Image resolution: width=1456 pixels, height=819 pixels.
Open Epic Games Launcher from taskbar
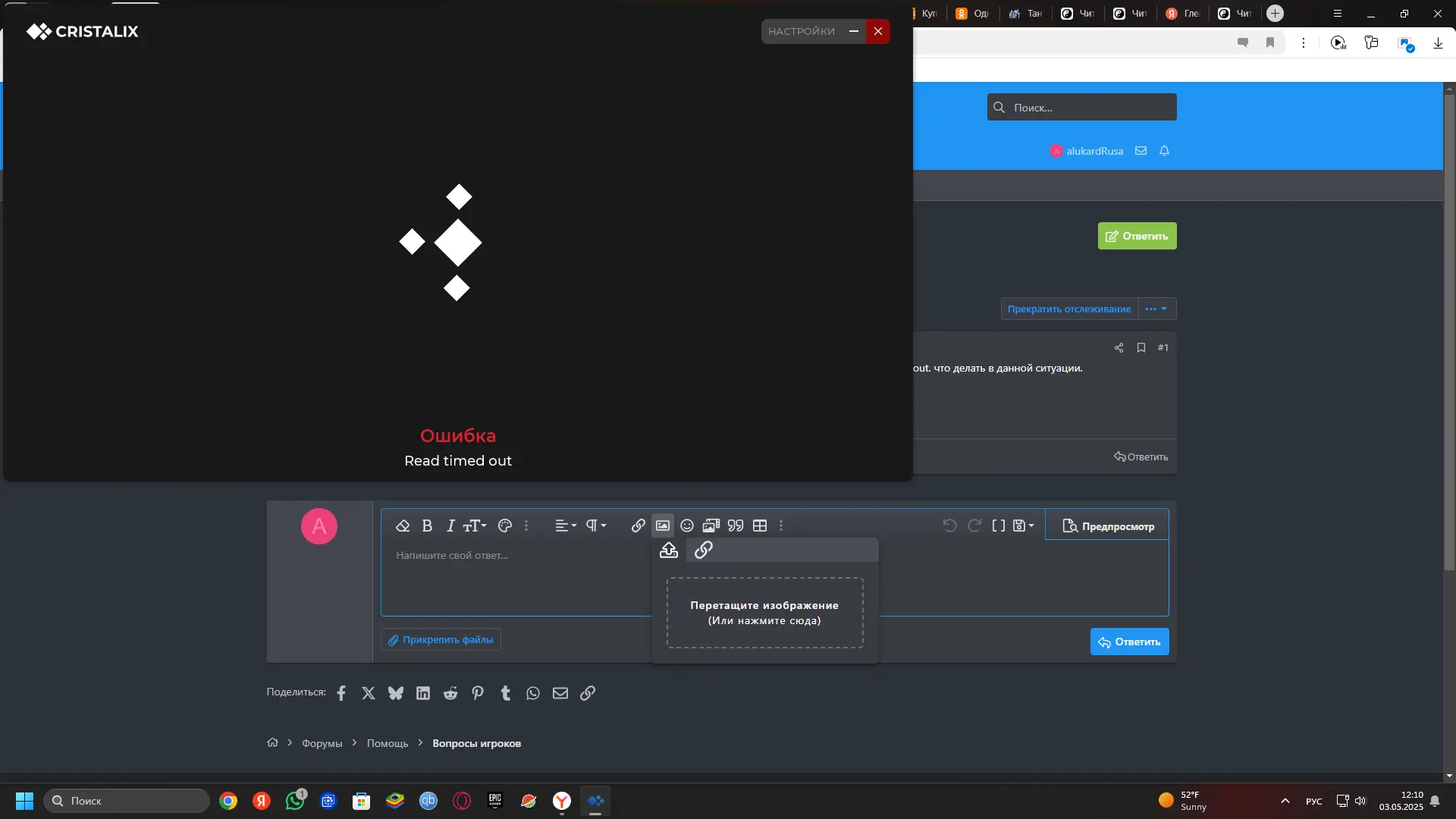point(495,801)
